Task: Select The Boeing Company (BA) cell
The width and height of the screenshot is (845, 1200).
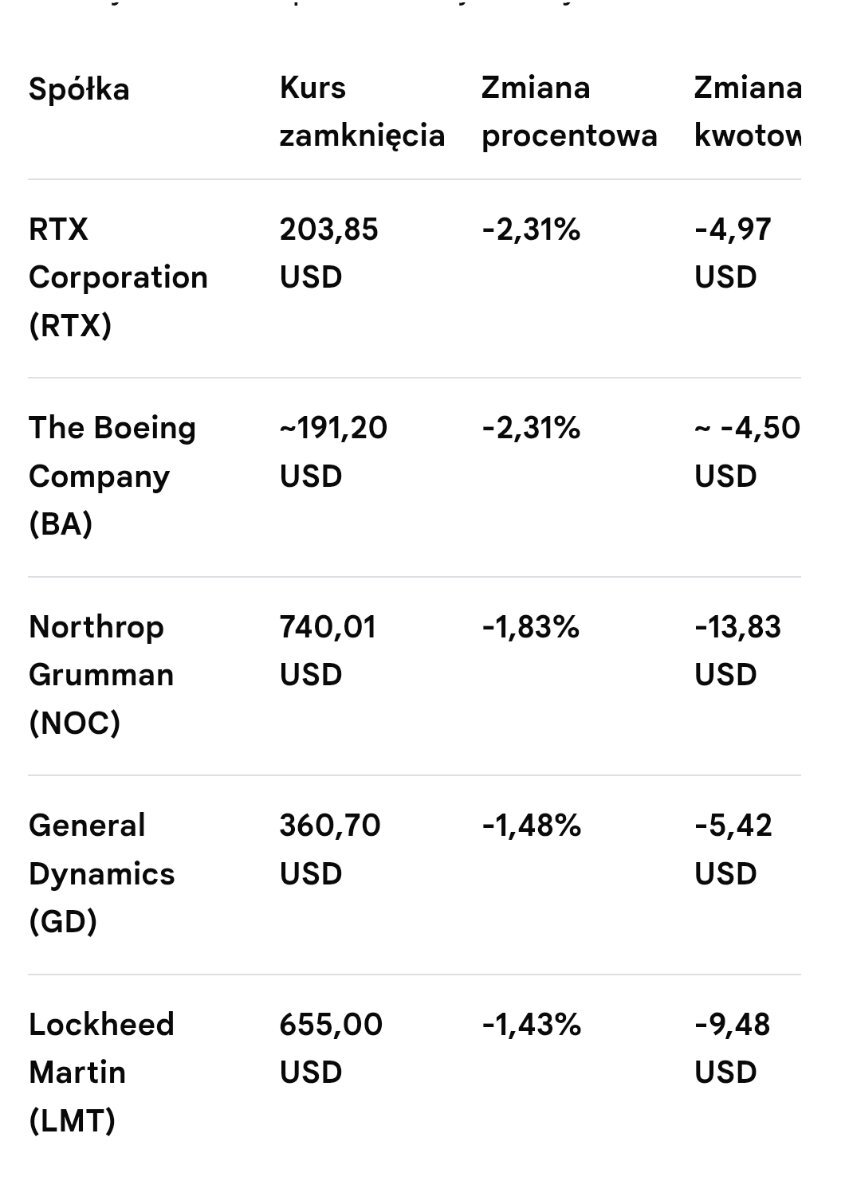Action: coord(112,476)
